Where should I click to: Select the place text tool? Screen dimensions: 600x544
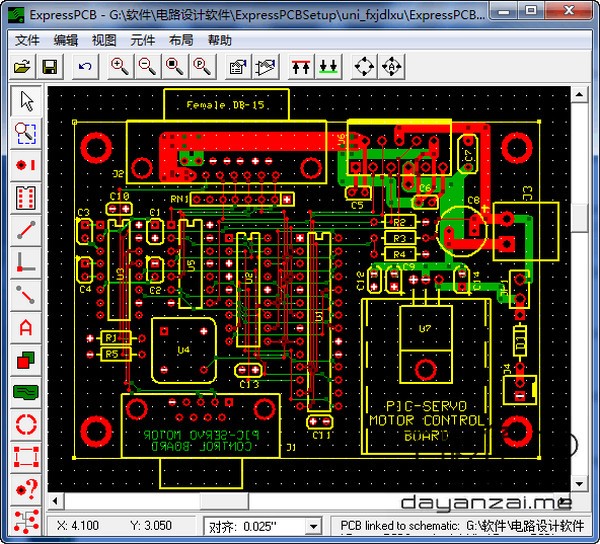[26, 327]
